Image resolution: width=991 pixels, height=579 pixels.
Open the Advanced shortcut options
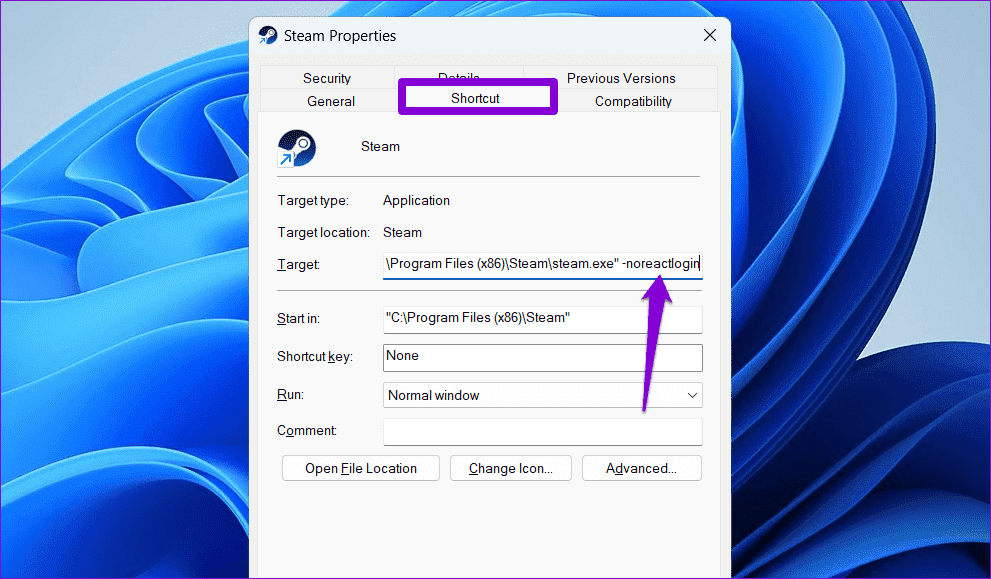641,468
